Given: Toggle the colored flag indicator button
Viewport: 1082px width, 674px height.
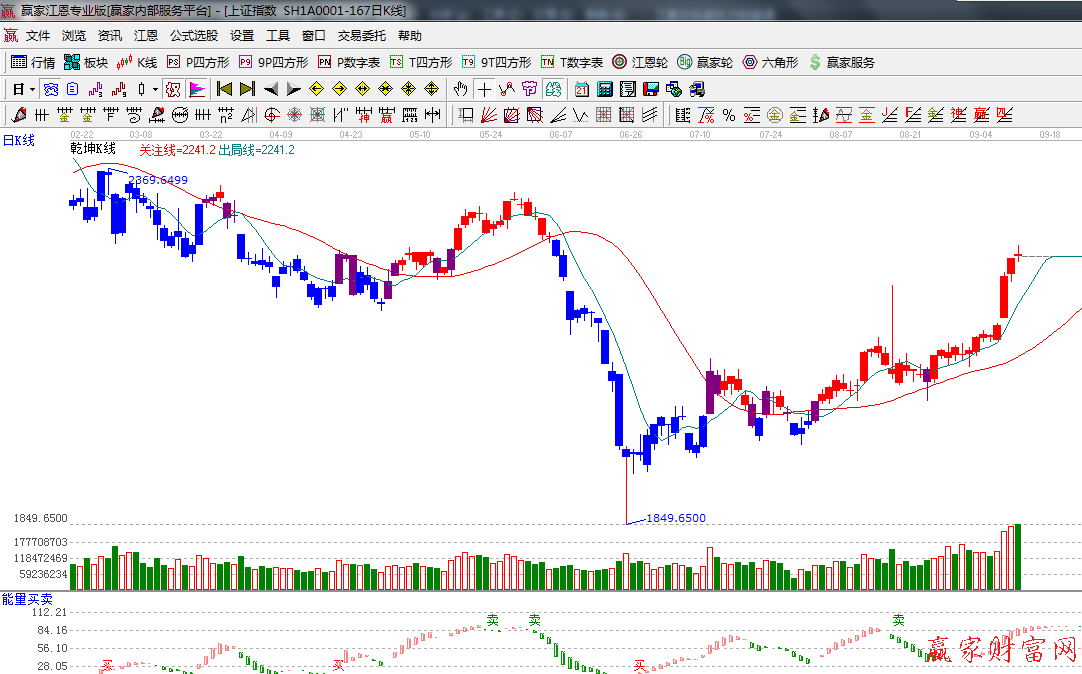Looking at the screenshot, I should click(x=196, y=89).
